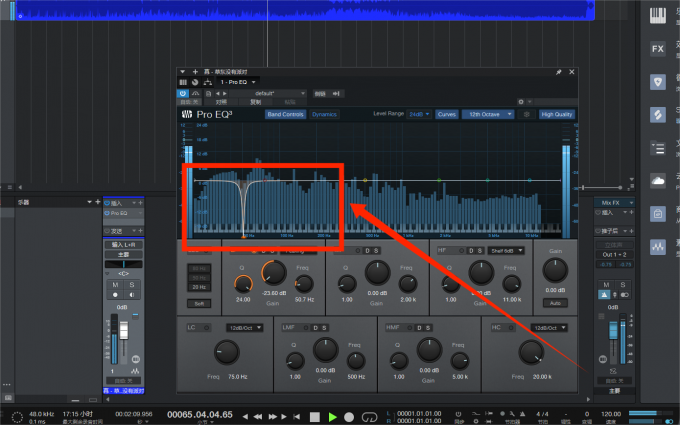Click the metronome icon in transport
The height and width of the screenshot is (425, 680).
(x=522, y=414)
